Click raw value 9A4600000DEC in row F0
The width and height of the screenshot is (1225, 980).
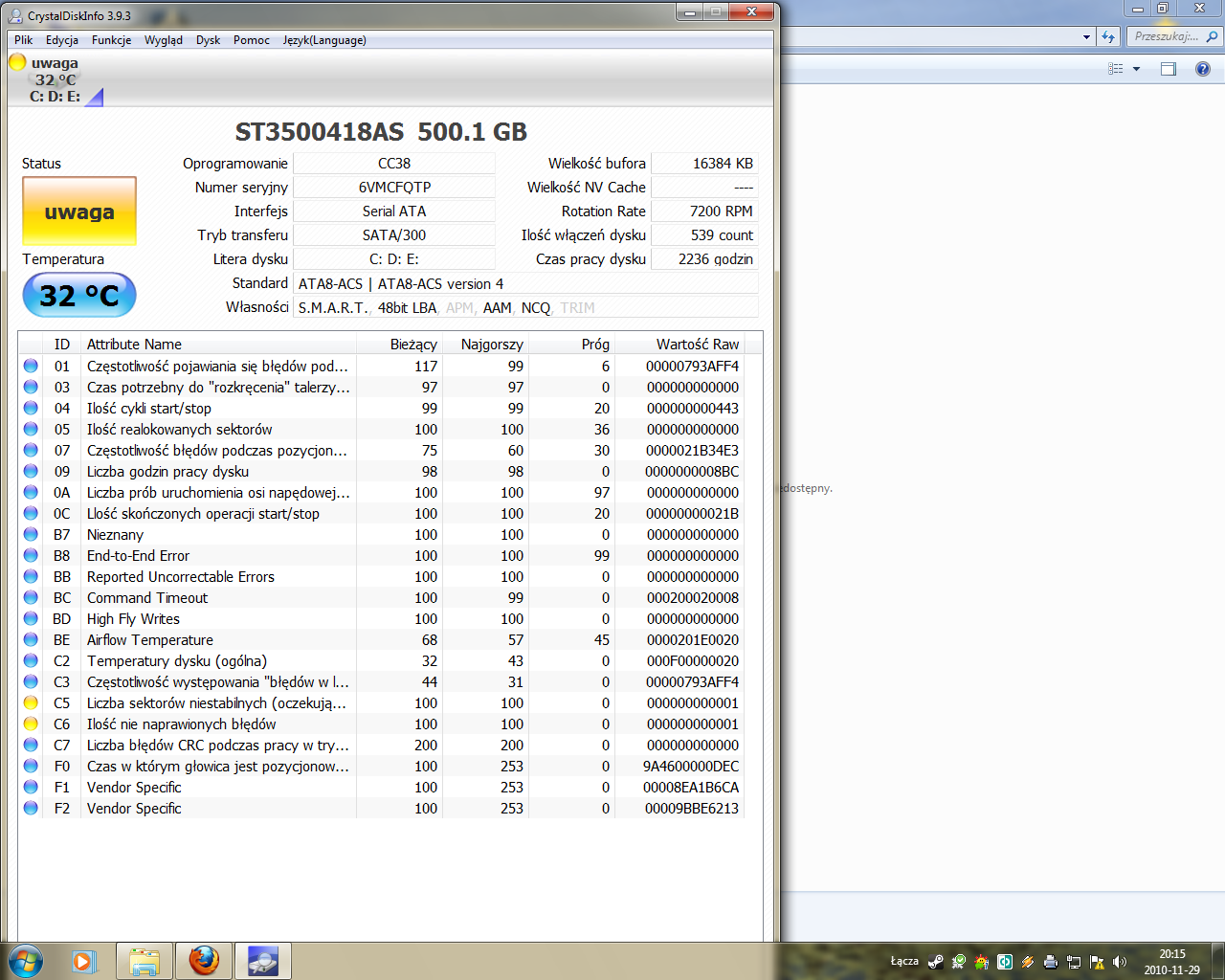click(x=691, y=766)
